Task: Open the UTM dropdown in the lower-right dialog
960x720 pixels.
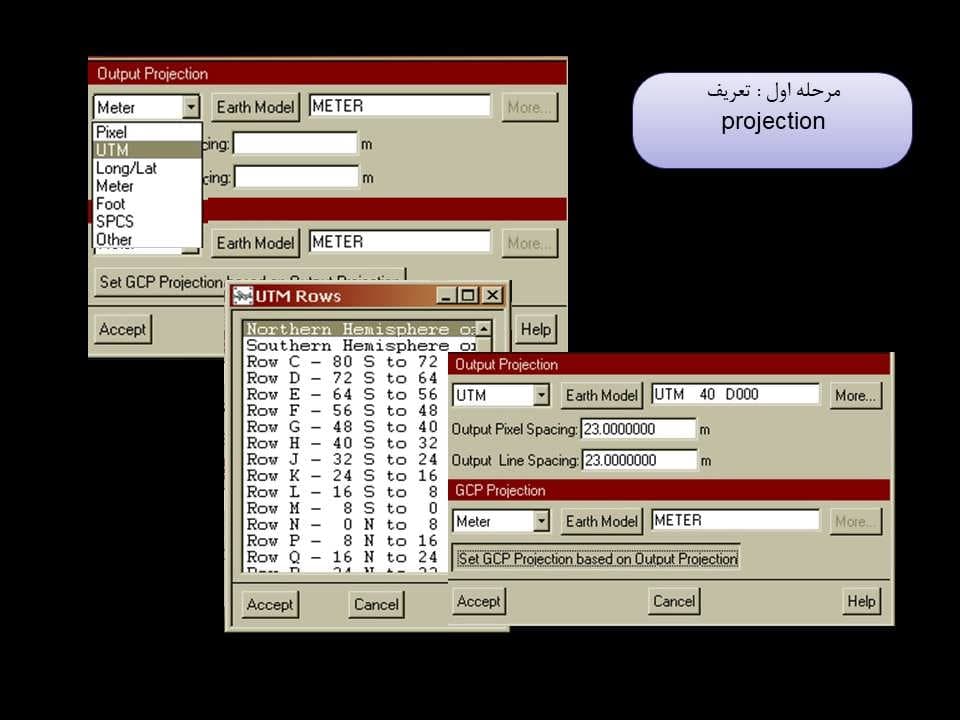Action: (x=541, y=395)
